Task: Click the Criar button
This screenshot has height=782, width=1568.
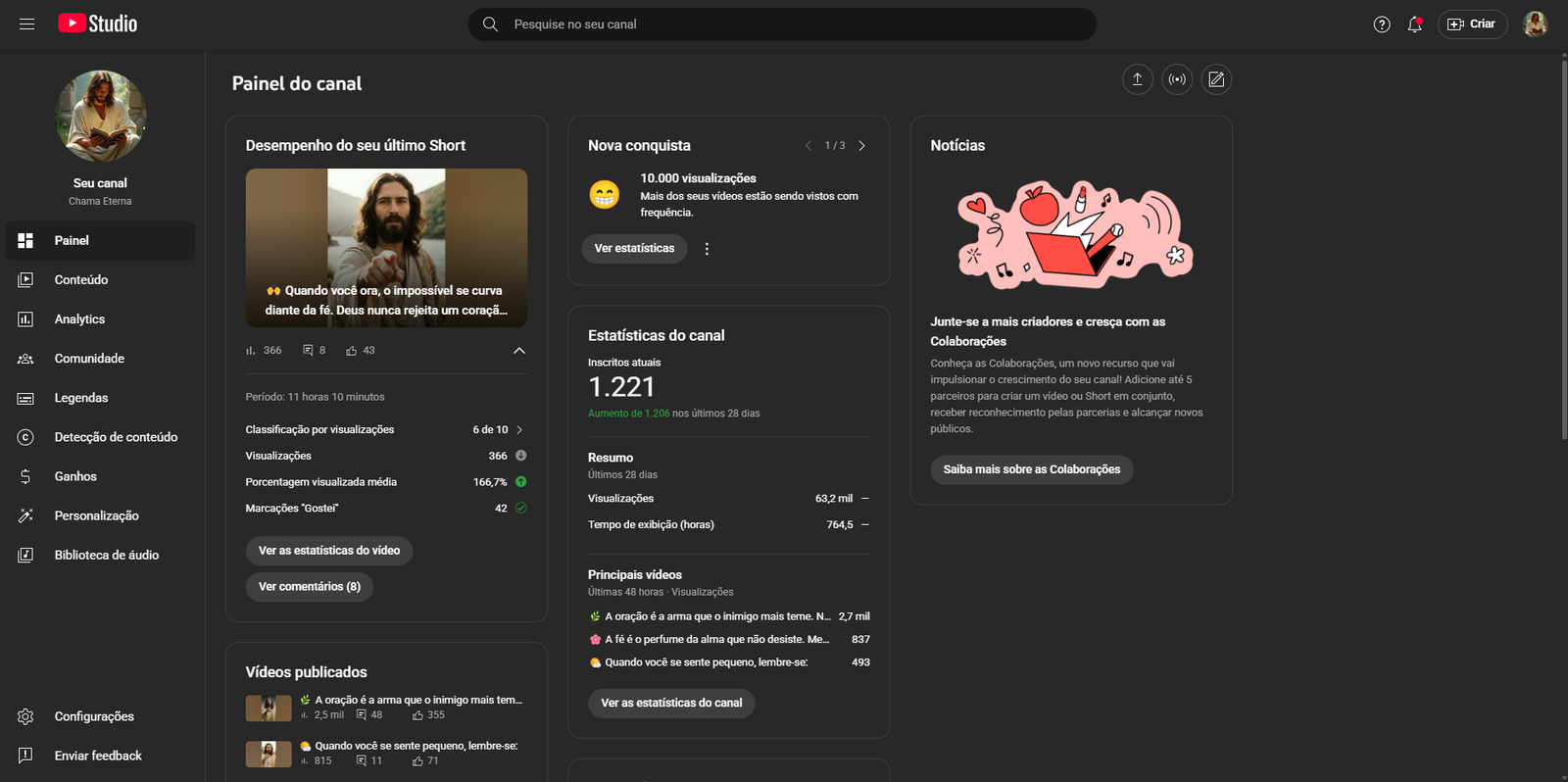Action: pos(1472,24)
